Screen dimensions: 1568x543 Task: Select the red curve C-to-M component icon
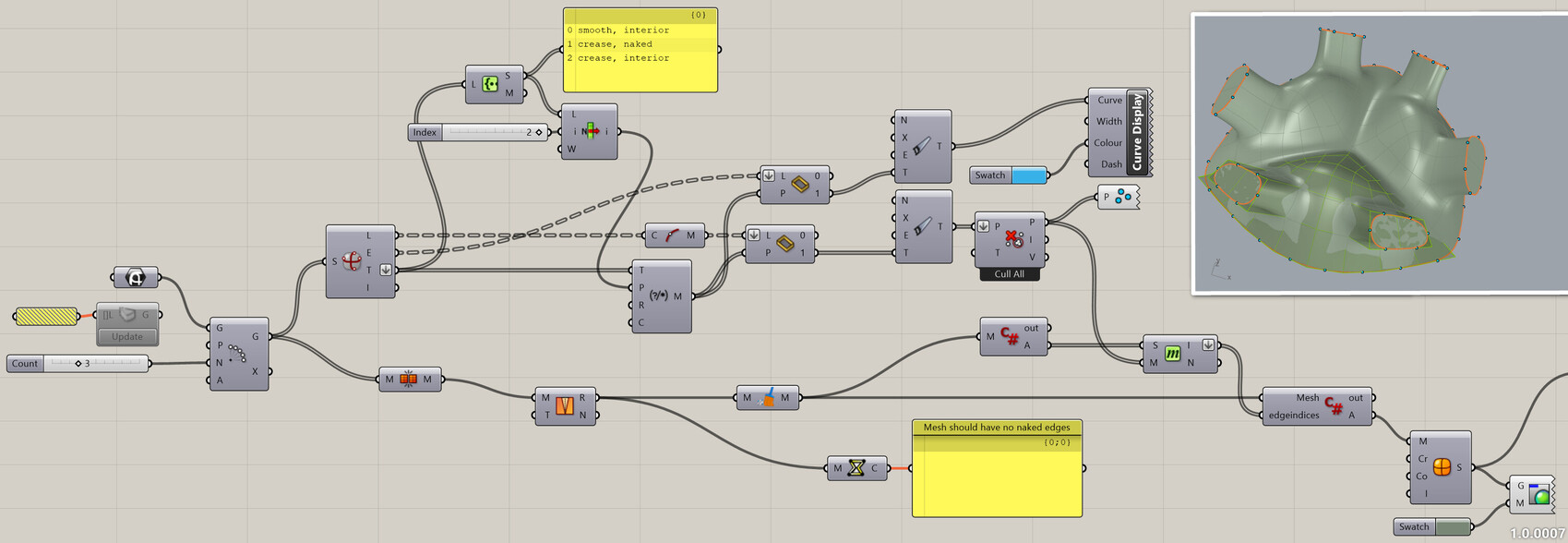click(672, 235)
